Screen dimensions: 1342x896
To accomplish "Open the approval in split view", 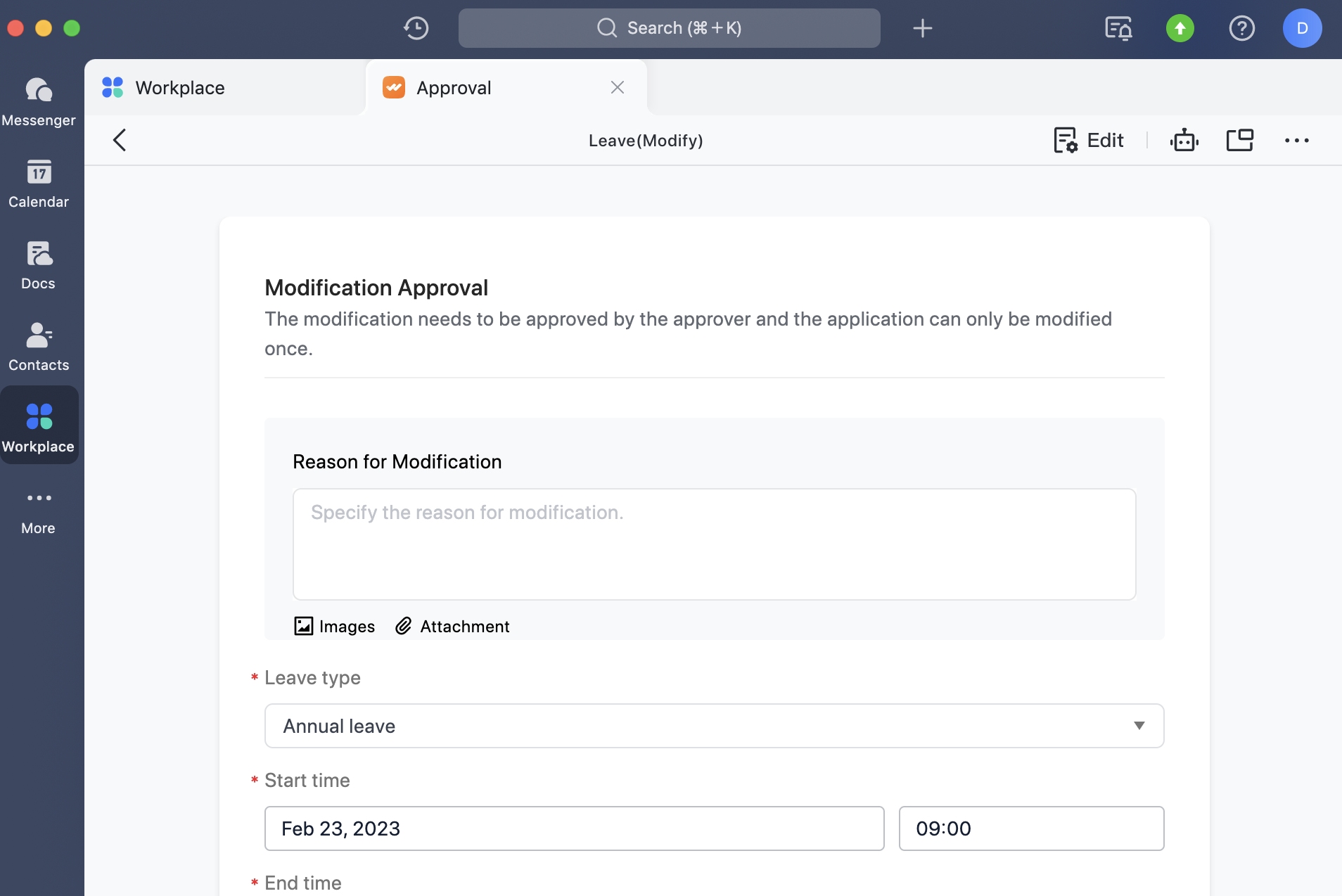I will click(1241, 140).
